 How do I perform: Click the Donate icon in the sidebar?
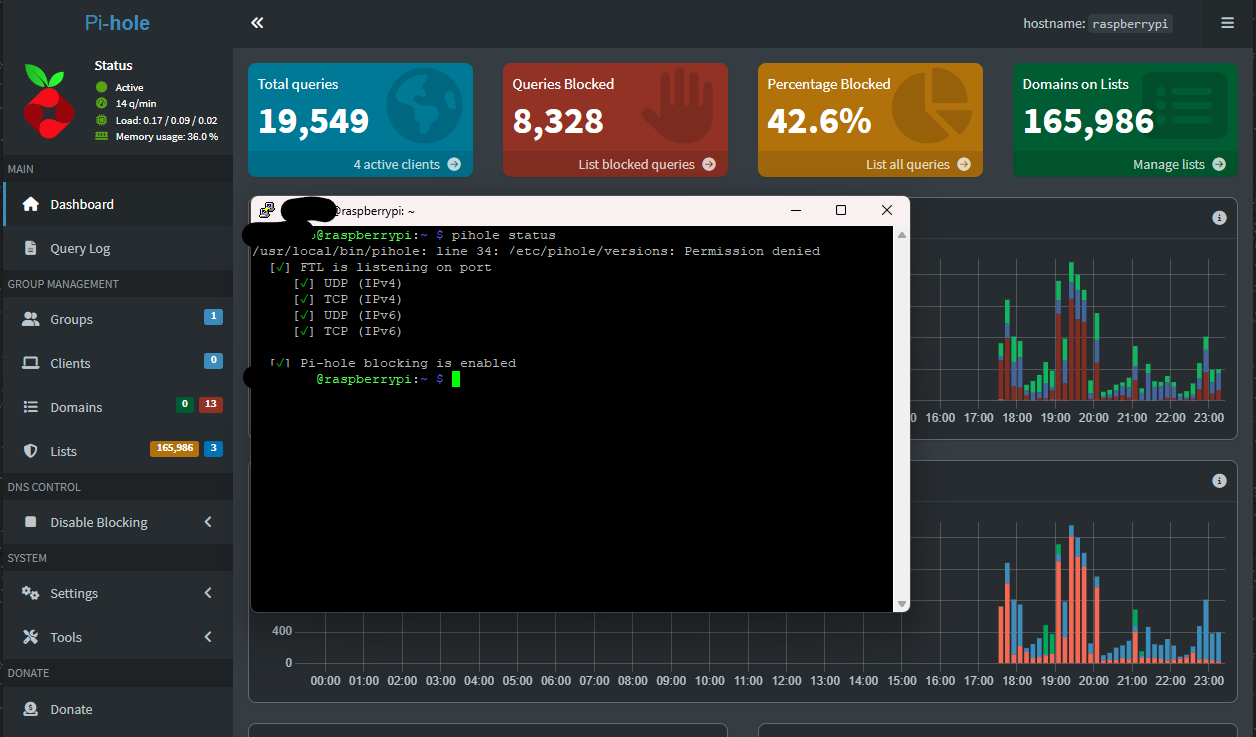tap(31, 709)
